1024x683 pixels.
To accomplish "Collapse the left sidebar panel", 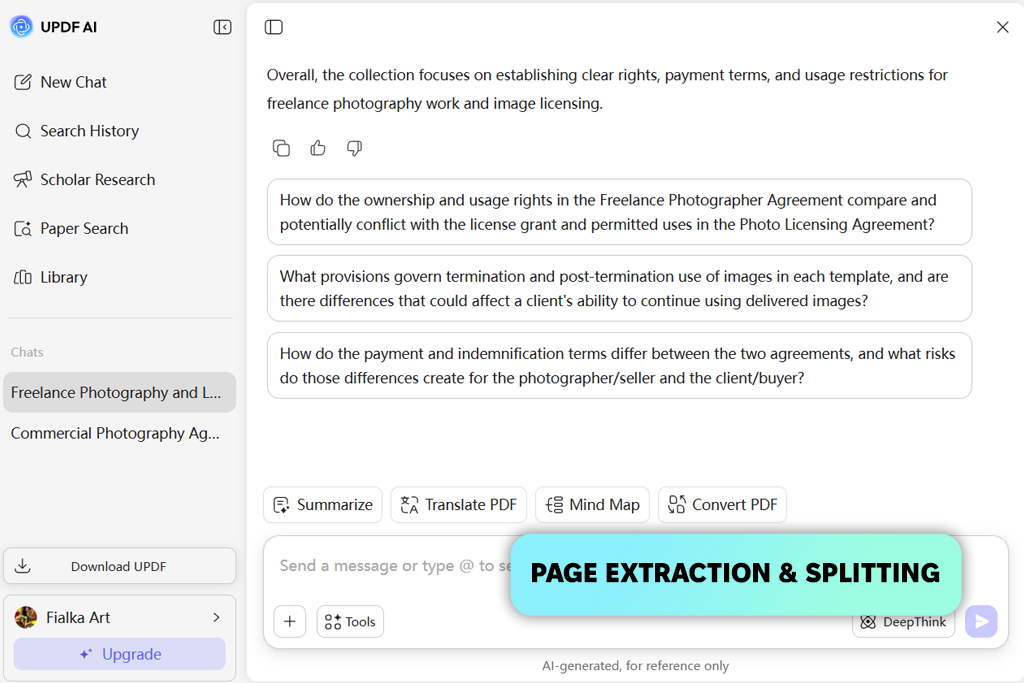I will click(222, 27).
